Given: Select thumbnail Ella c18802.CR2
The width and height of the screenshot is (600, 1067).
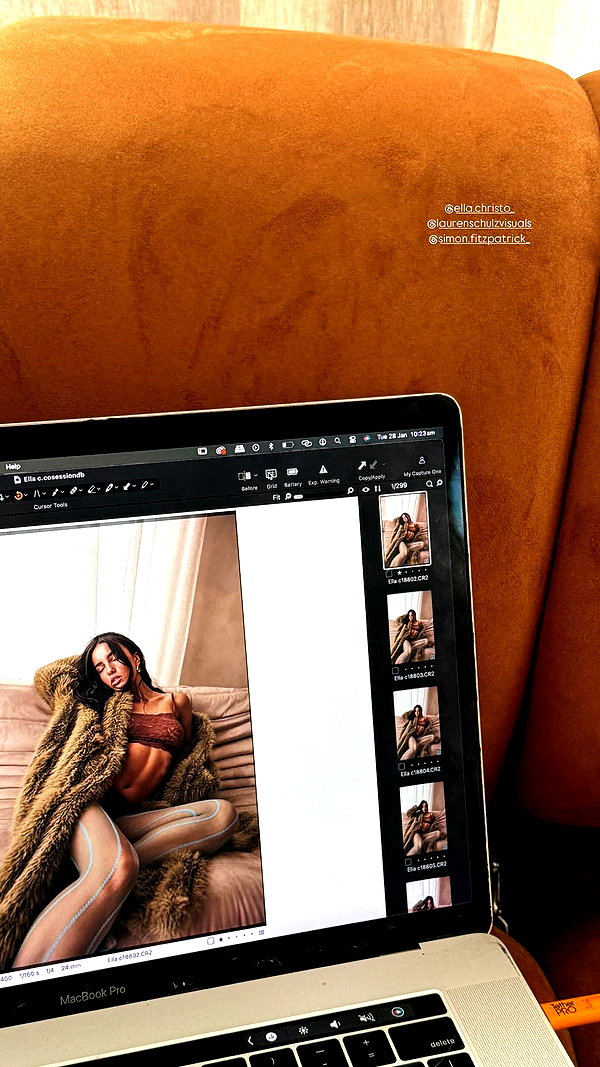Looking at the screenshot, I should [x=405, y=530].
